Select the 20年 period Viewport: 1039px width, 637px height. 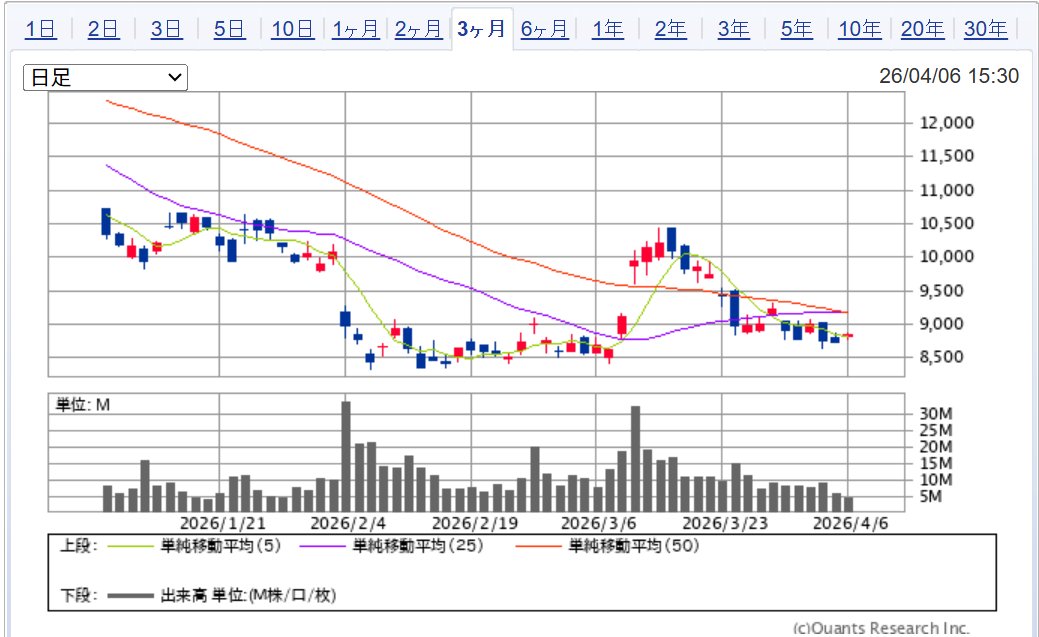coord(922,29)
